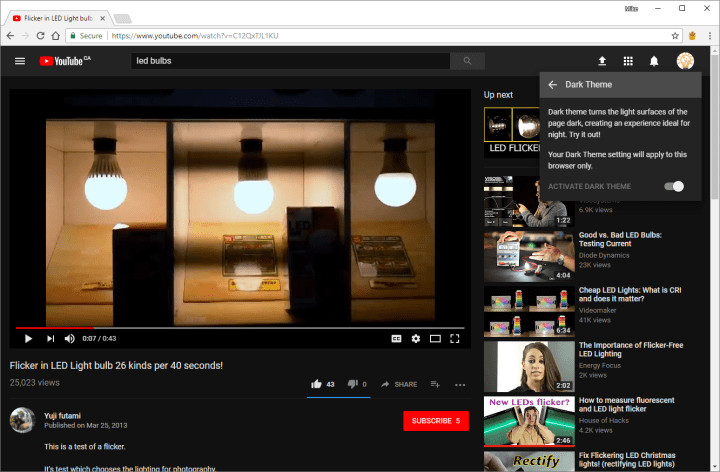Toggle theater mode on the player
Screen dimensions: 720x472
pos(435,338)
